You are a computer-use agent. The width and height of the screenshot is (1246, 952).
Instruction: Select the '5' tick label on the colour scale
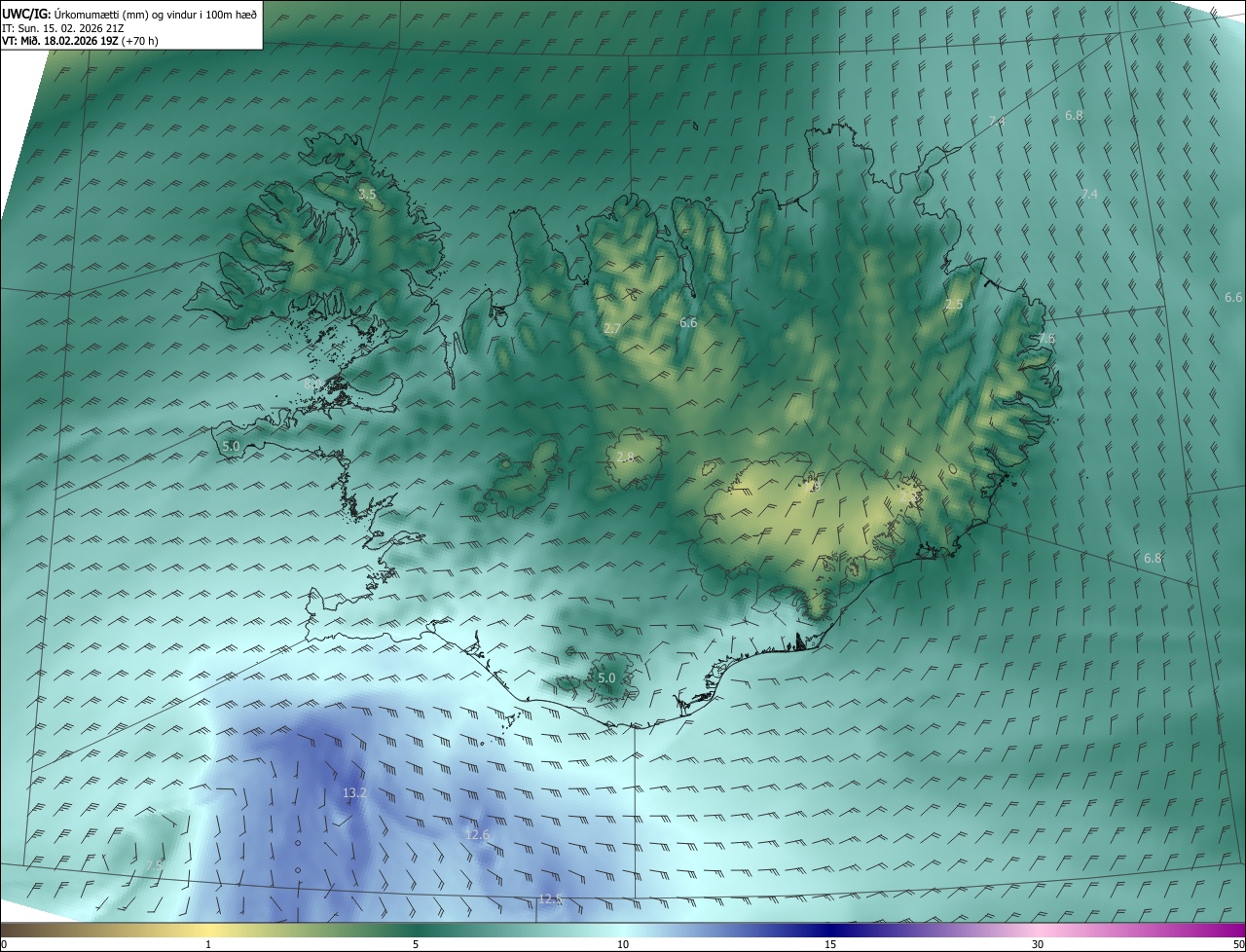[416, 944]
